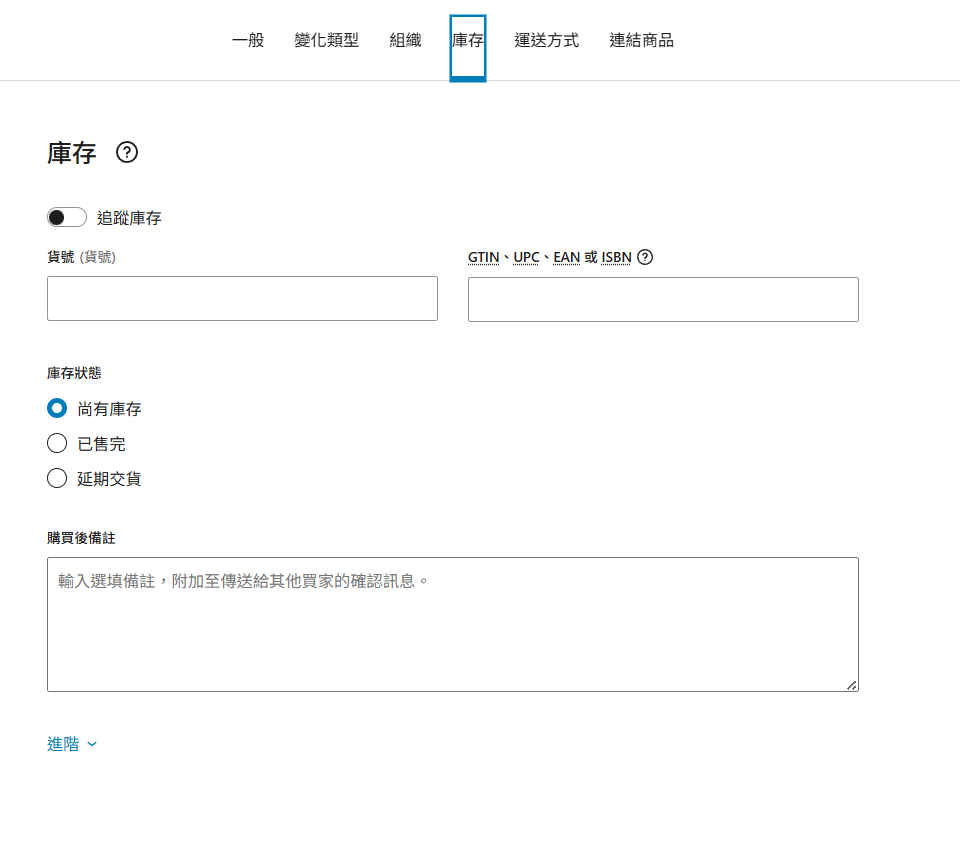This screenshot has height=863, width=960.
Task: Switch to the 一般 tab
Action: [x=248, y=41]
